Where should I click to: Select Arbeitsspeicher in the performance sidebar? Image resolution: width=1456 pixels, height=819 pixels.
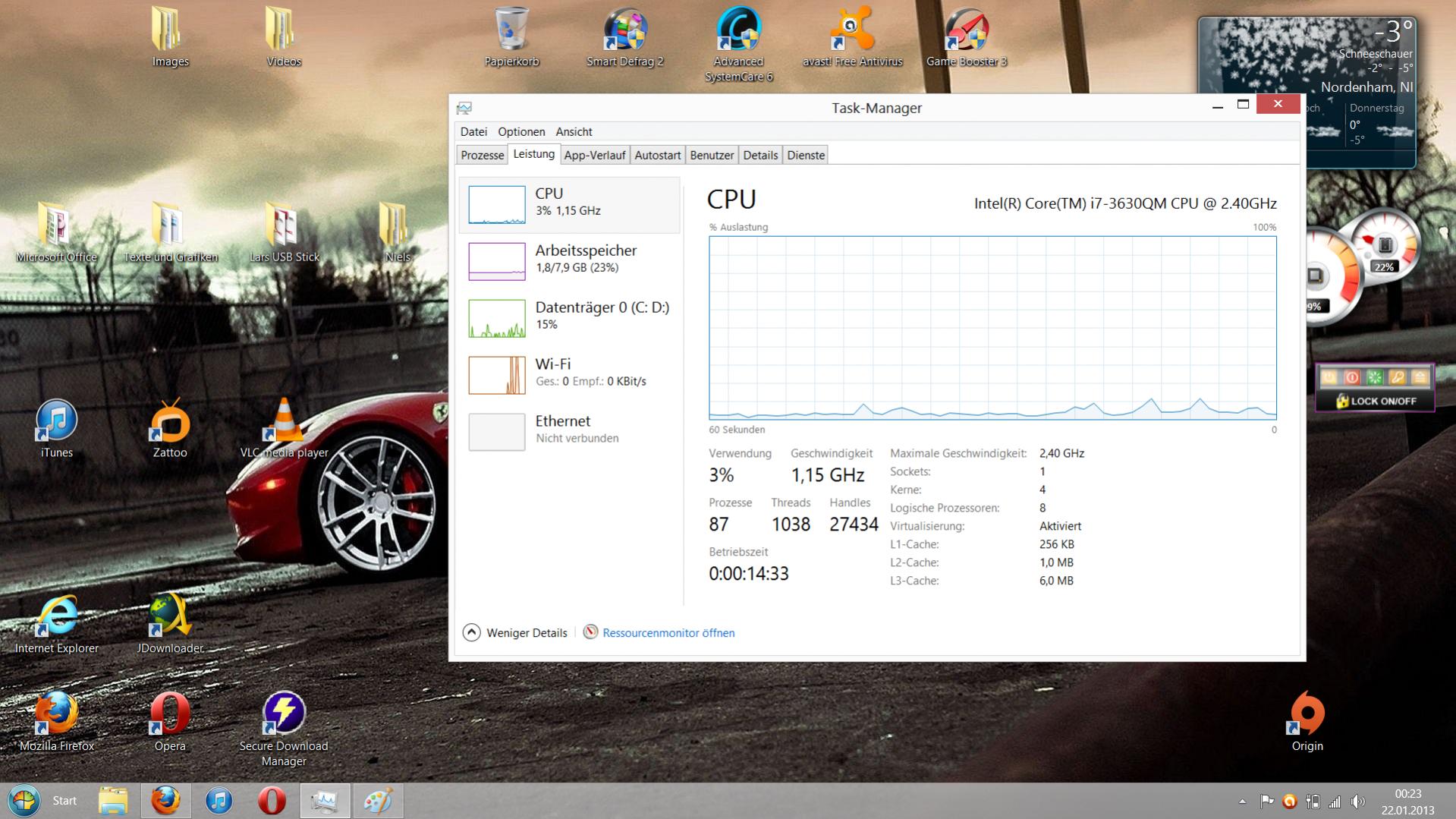[570, 261]
